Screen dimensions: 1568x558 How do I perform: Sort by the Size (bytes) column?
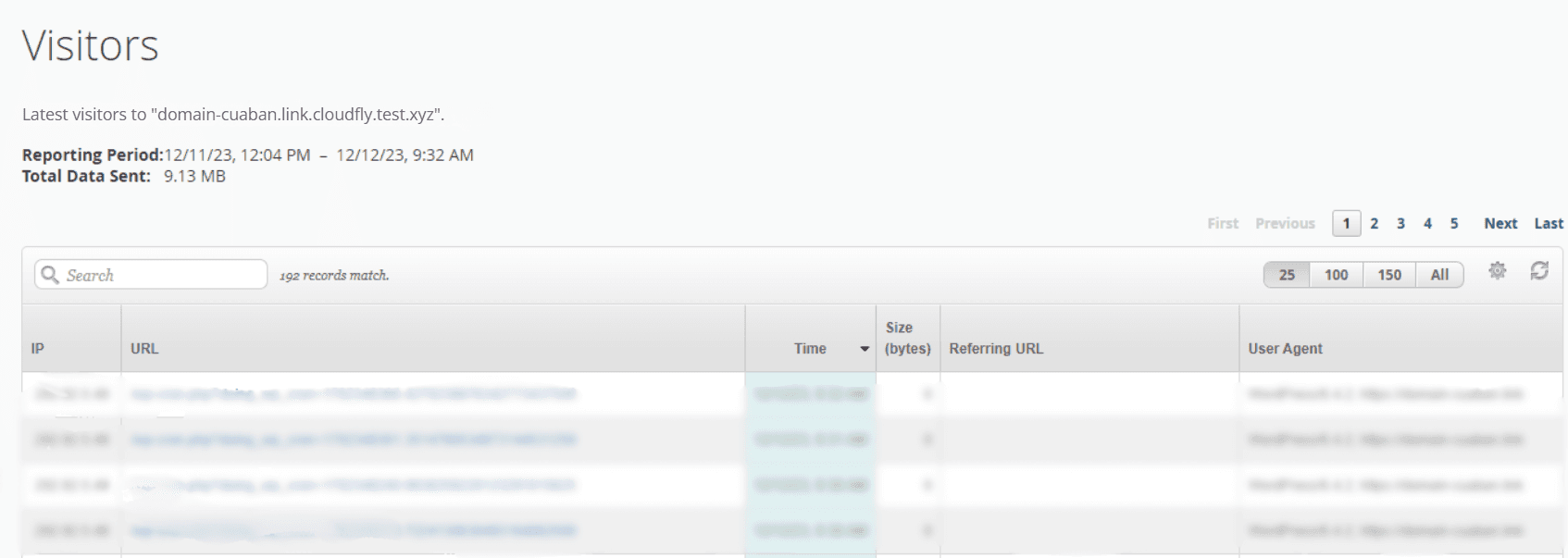pos(907,339)
